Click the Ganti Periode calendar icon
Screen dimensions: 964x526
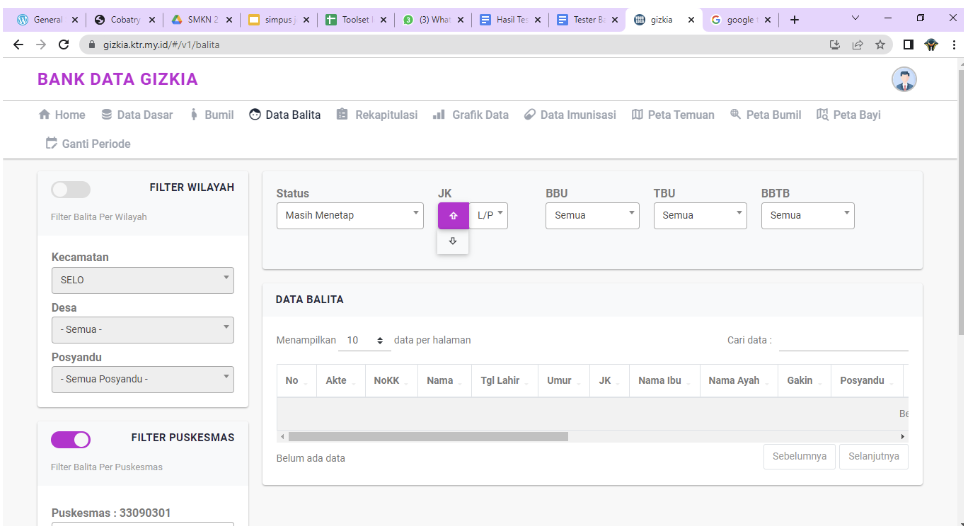point(52,143)
